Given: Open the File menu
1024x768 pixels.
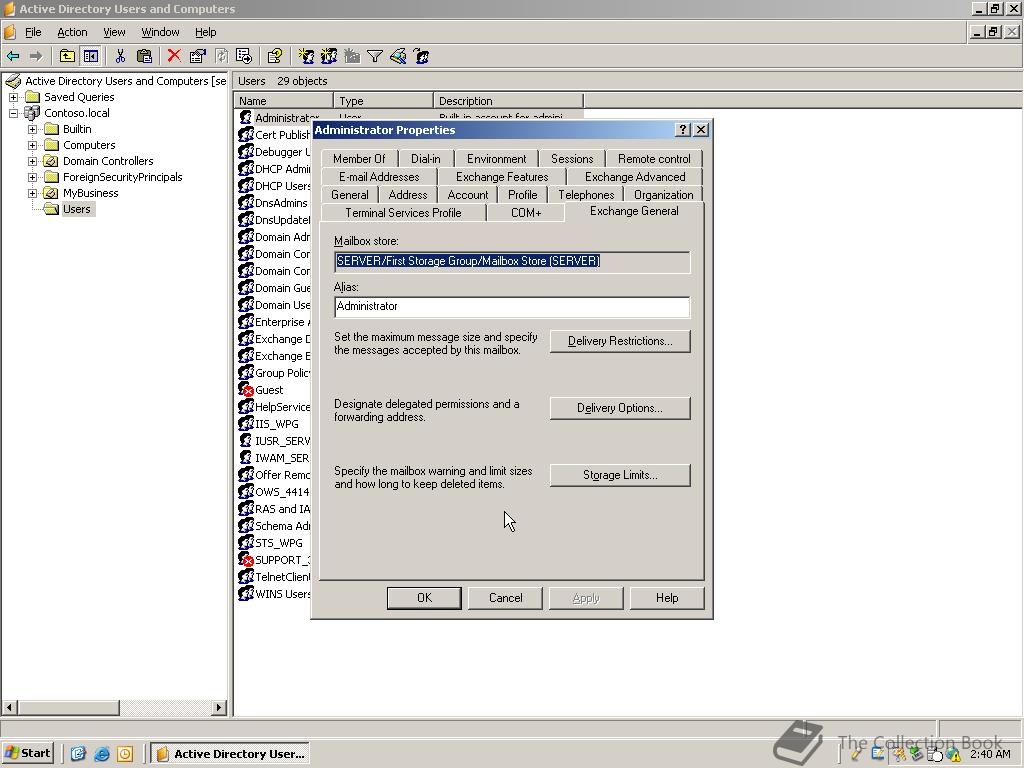Looking at the screenshot, I should tap(33, 32).
